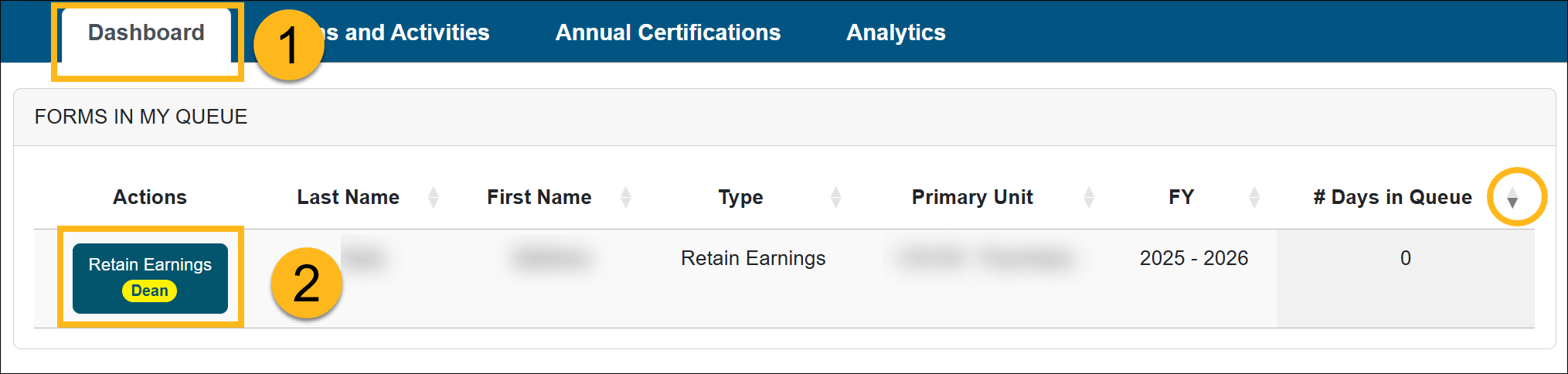This screenshot has width=1568, height=374.
Task: Click the 0 days in queue value
Action: 1405,258
